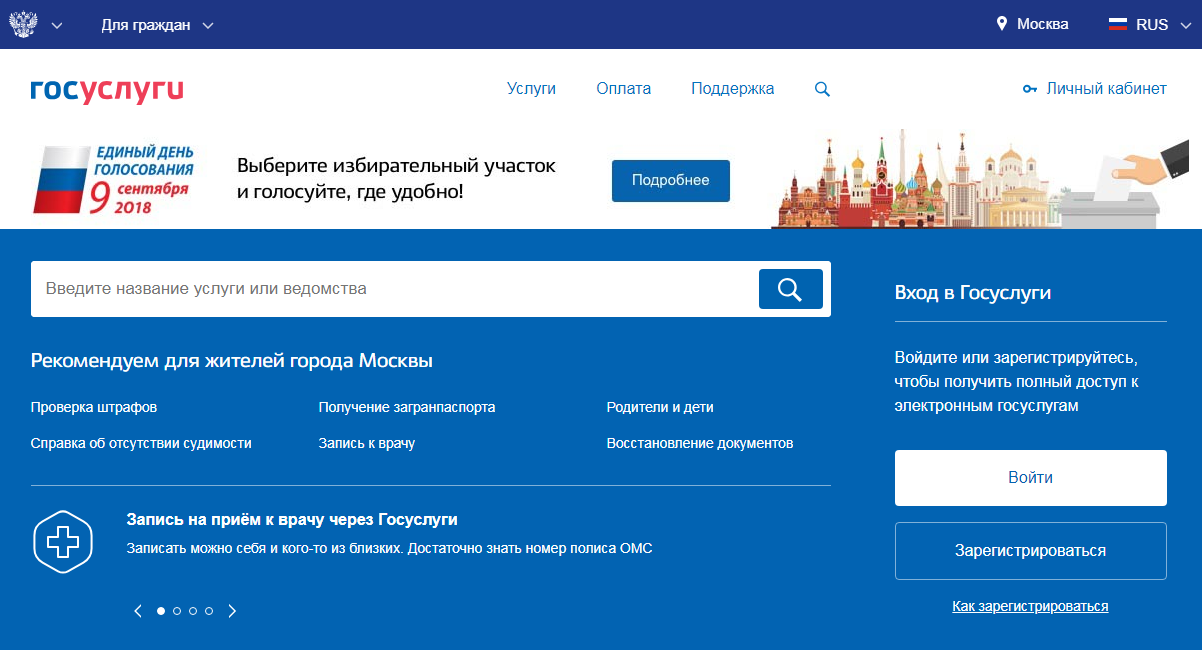Click the key icon beside Личный кабинет
The width and height of the screenshot is (1202, 650).
tap(1030, 89)
